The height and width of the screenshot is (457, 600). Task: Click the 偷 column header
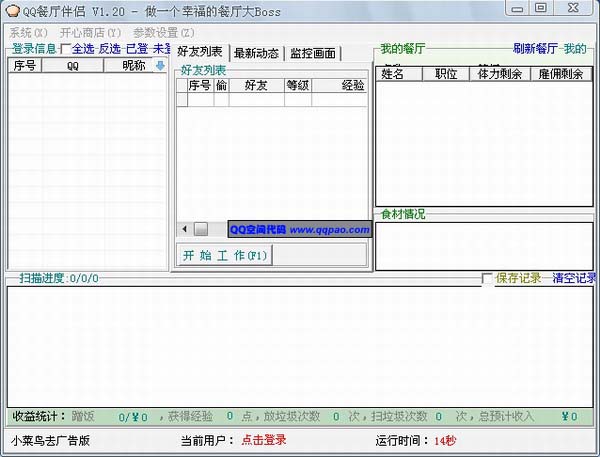pyautogui.click(x=222, y=85)
